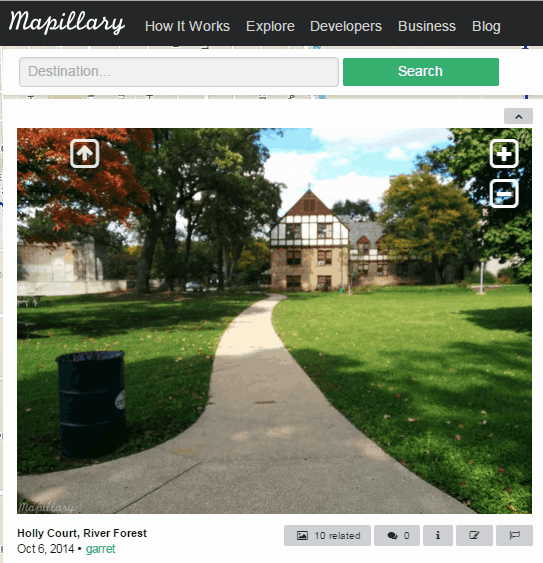This screenshot has width=543, height=563.
Task: Show image info with the i icon
Action: [x=438, y=535]
